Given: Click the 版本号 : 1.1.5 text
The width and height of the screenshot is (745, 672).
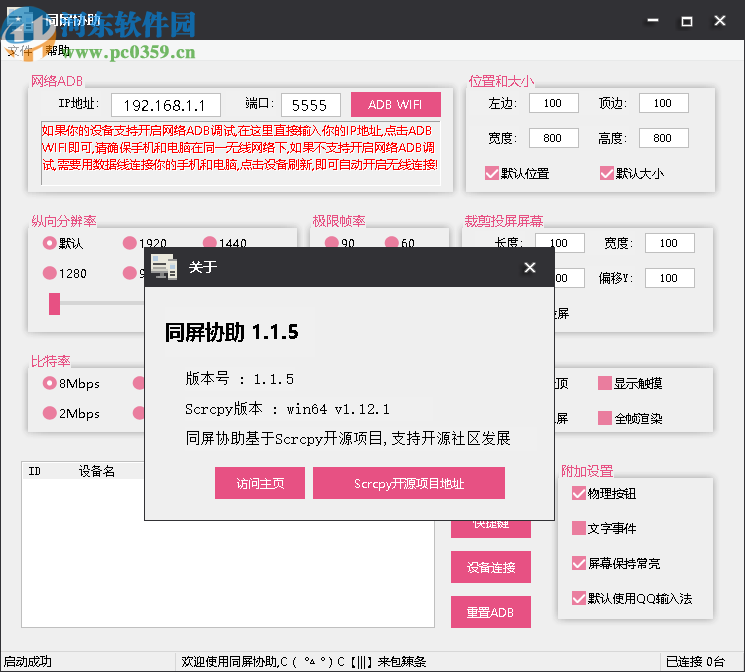Looking at the screenshot, I should coord(239,379).
